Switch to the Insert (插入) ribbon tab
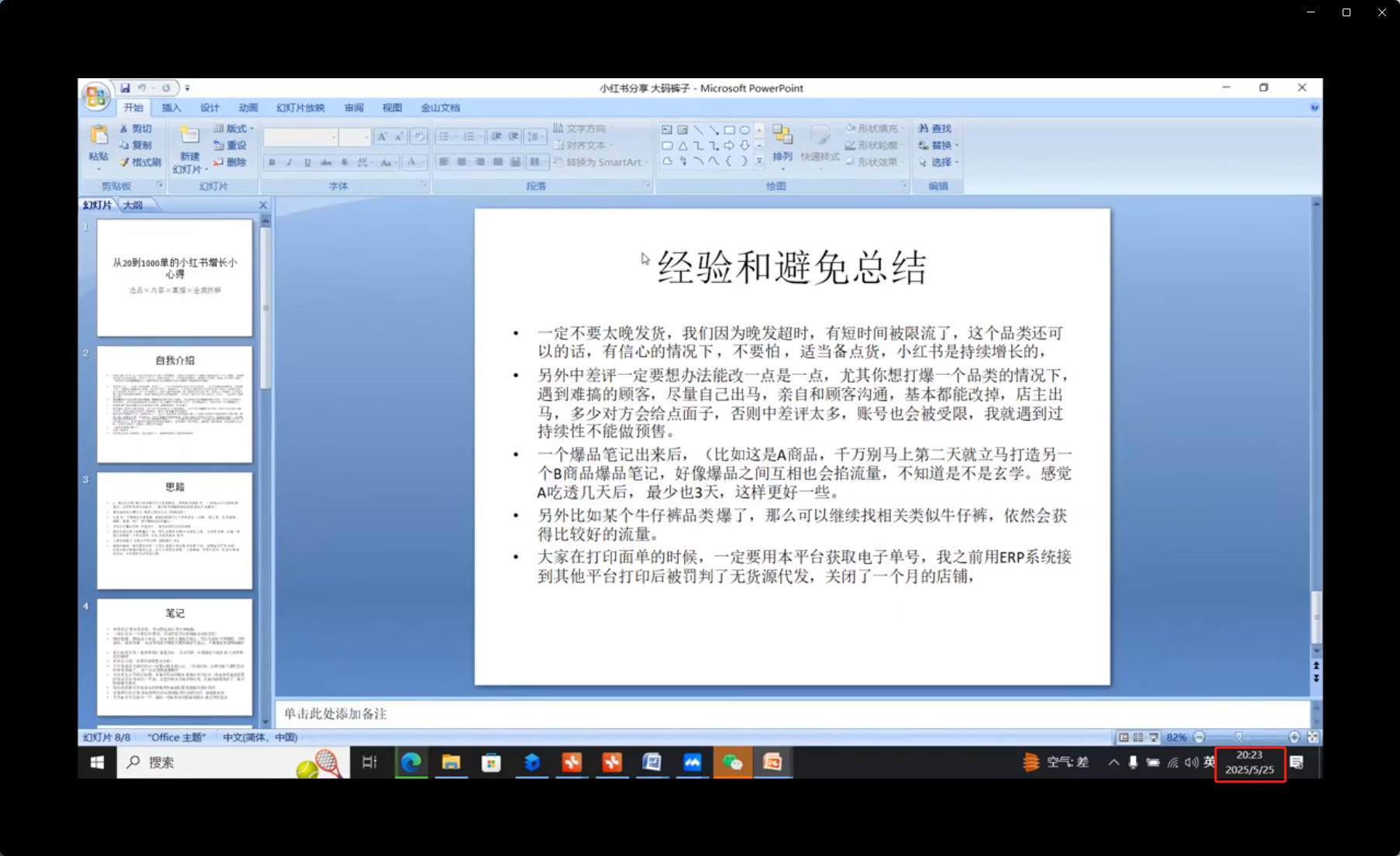 pyautogui.click(x=171, y=108)
